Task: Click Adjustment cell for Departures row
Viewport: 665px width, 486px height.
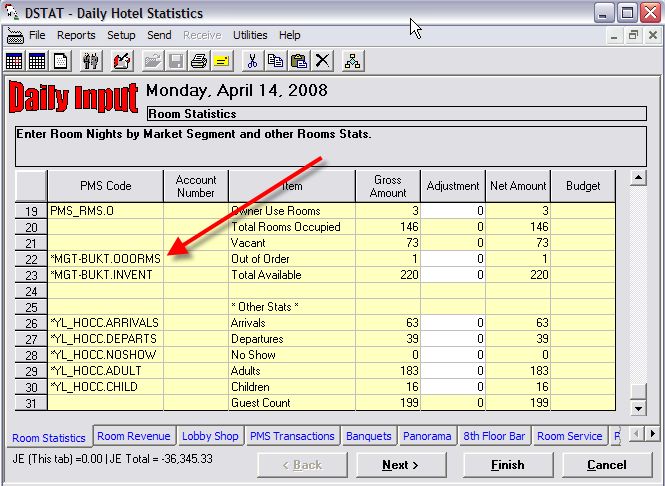Action: pyautogui.click(x=453, y=339)
